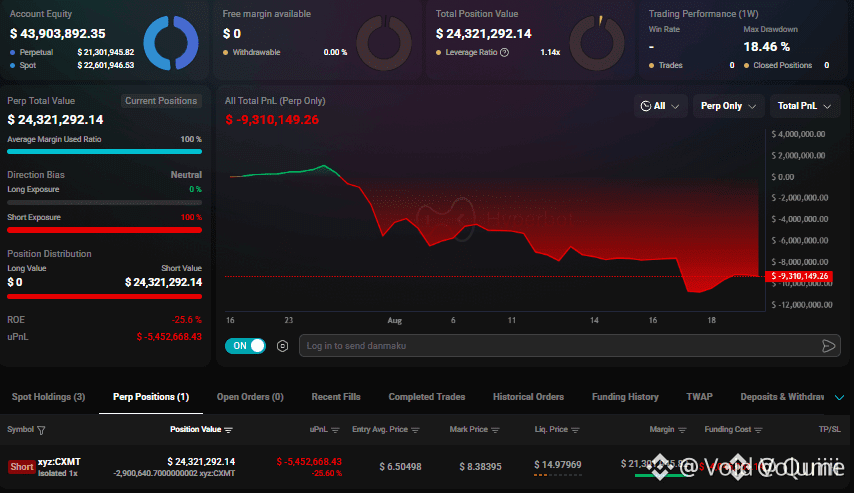Click the Symbol filter funnel icon

tap(41, 430)
